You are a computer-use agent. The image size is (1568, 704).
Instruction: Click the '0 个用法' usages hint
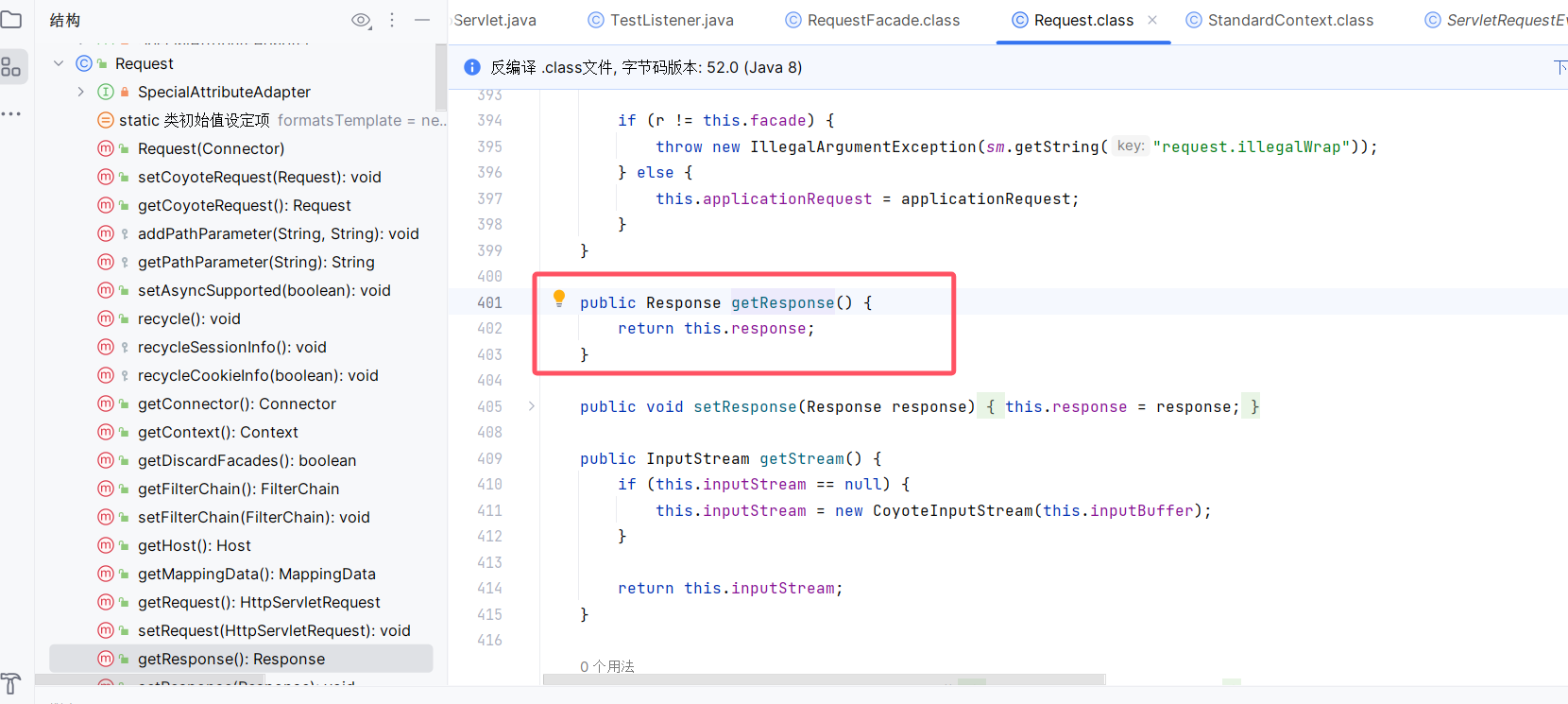pyautogui.click(x=607, y=666)
